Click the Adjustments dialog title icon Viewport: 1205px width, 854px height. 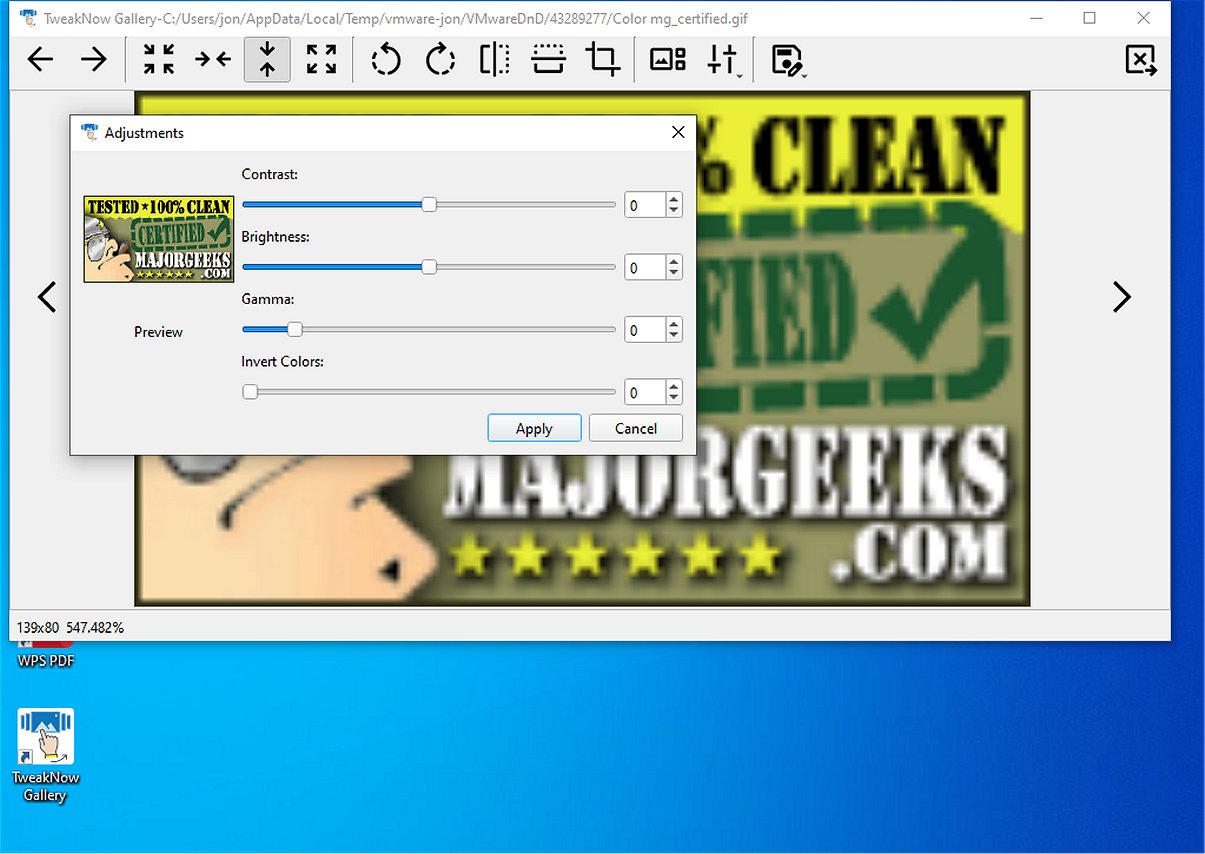click(x=90, y=132)
